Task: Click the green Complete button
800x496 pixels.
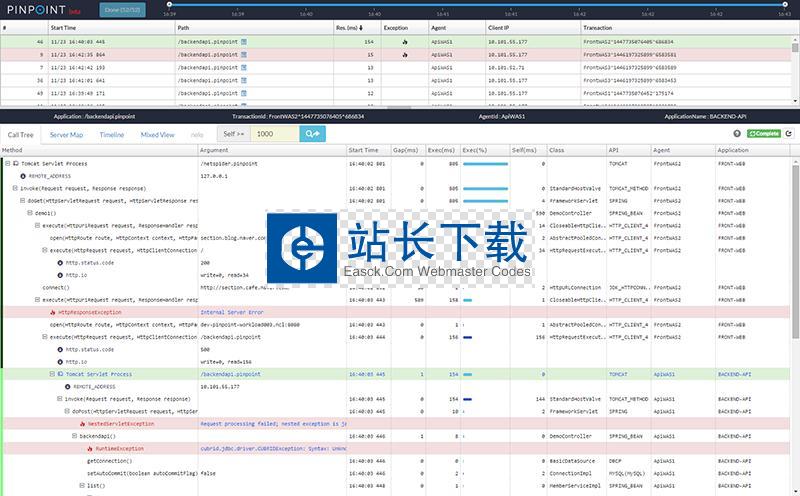Action: [764, 133]
